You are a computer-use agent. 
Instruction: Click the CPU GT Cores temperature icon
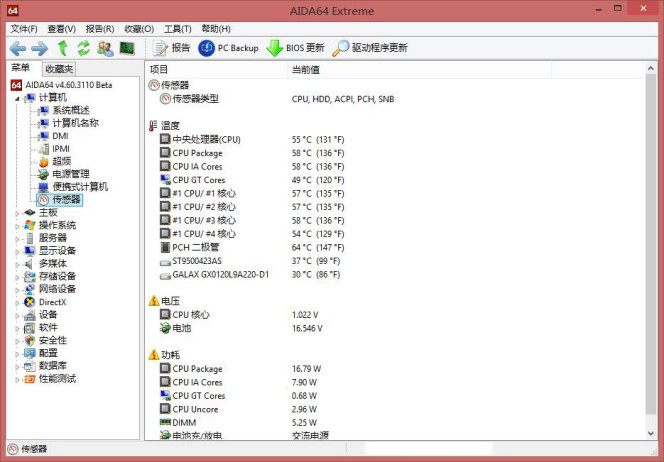click(x=165, y=180)
